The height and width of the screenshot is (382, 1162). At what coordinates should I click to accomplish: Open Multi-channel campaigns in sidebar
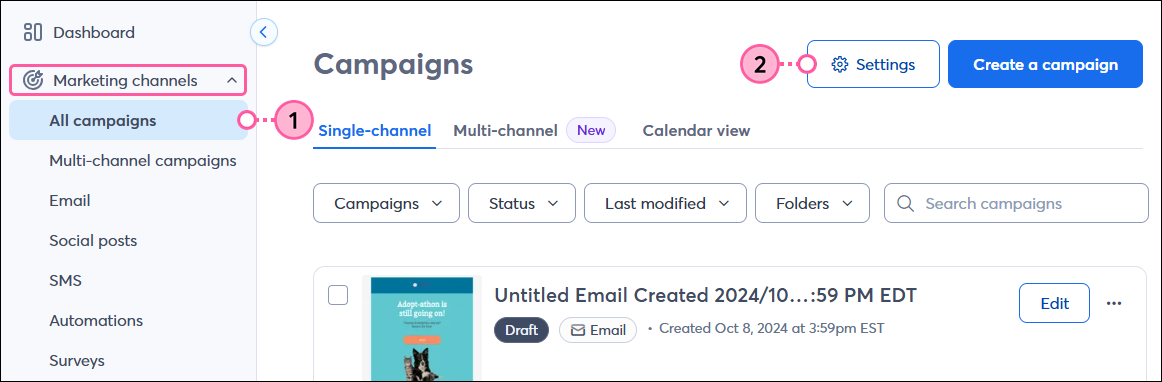coord(143,160)
